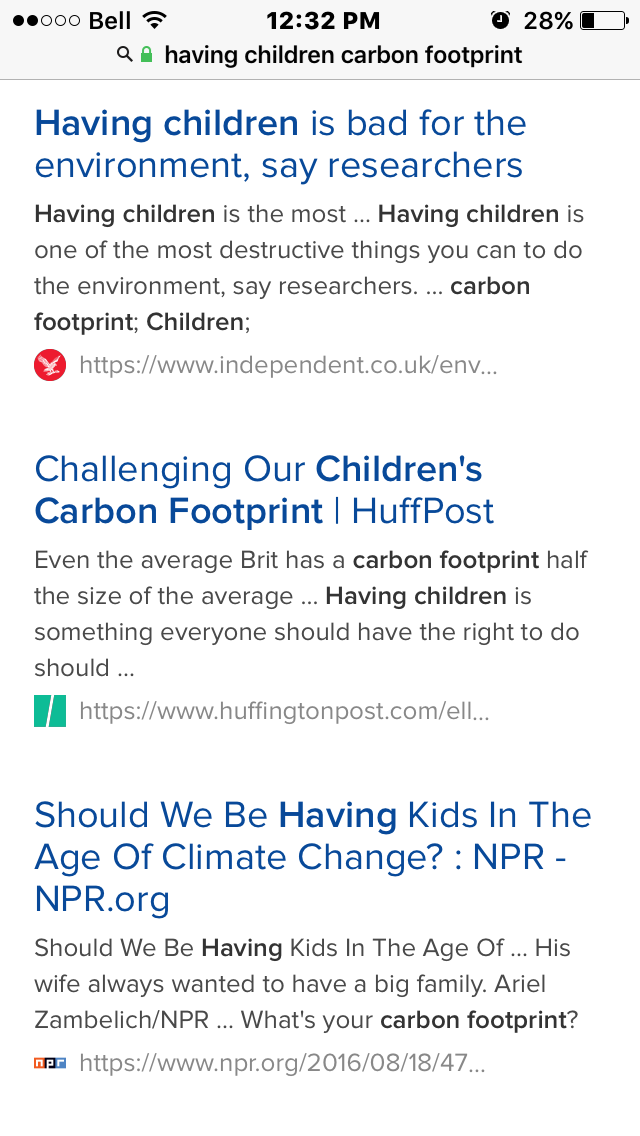Tap the huffingtonpost.com URL
Screen dimensions: 640x1136
[284, 711]
